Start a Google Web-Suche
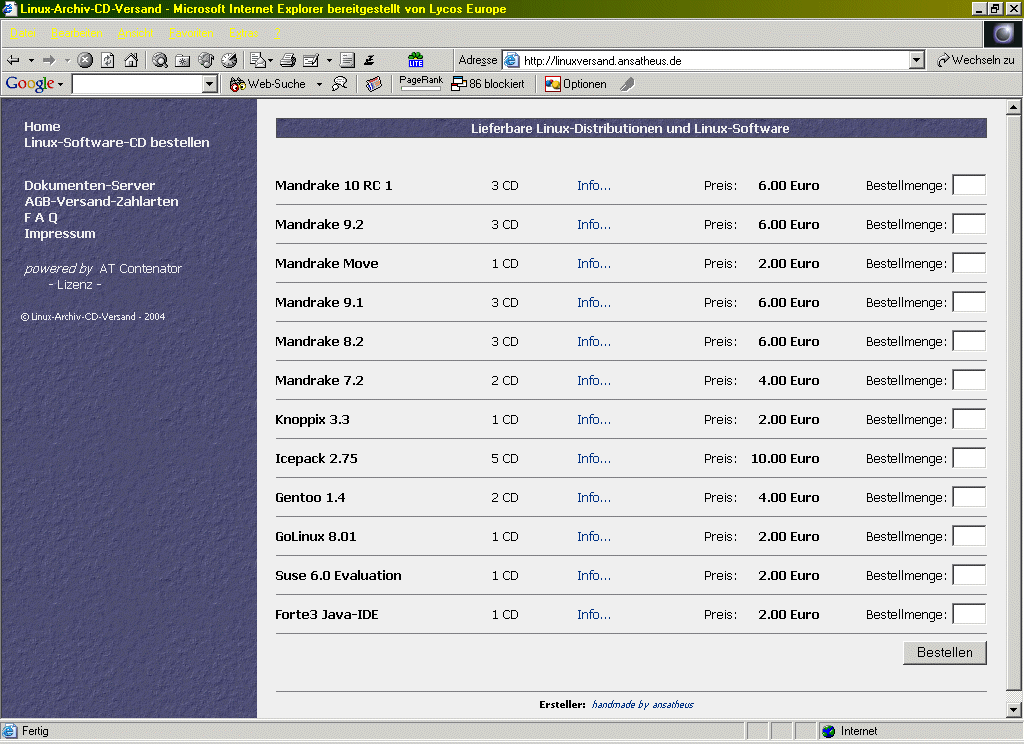Viewport: 1024px width, 744px height. pyautogui.click(x=268, y=84)
